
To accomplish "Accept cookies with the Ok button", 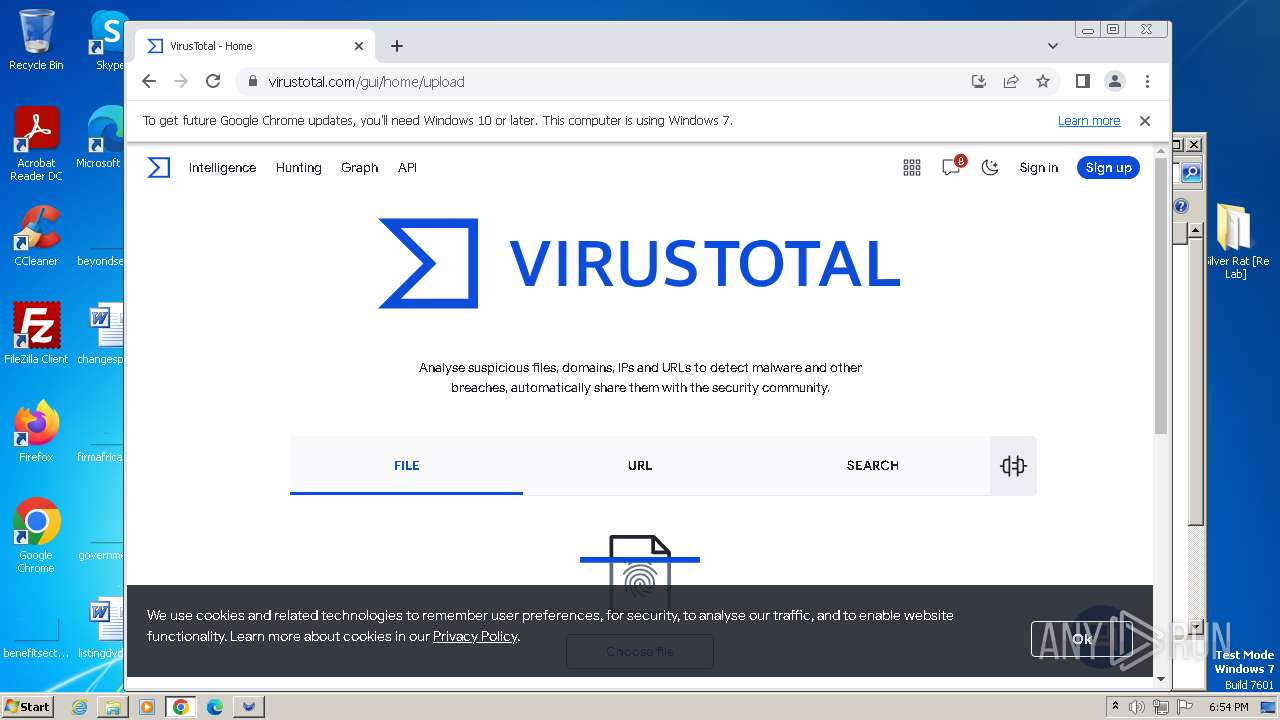I will [1081, 638].
